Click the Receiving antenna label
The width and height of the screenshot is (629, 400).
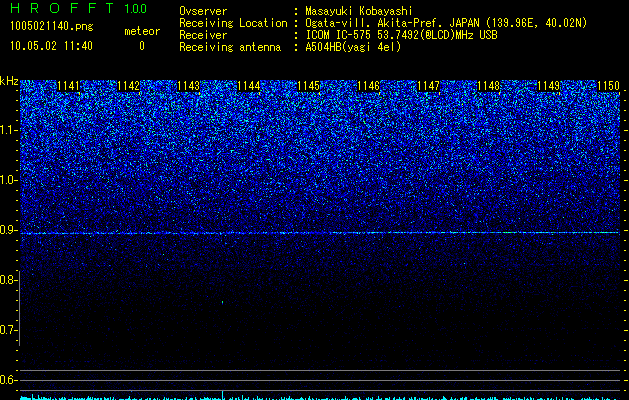point(230,47)
